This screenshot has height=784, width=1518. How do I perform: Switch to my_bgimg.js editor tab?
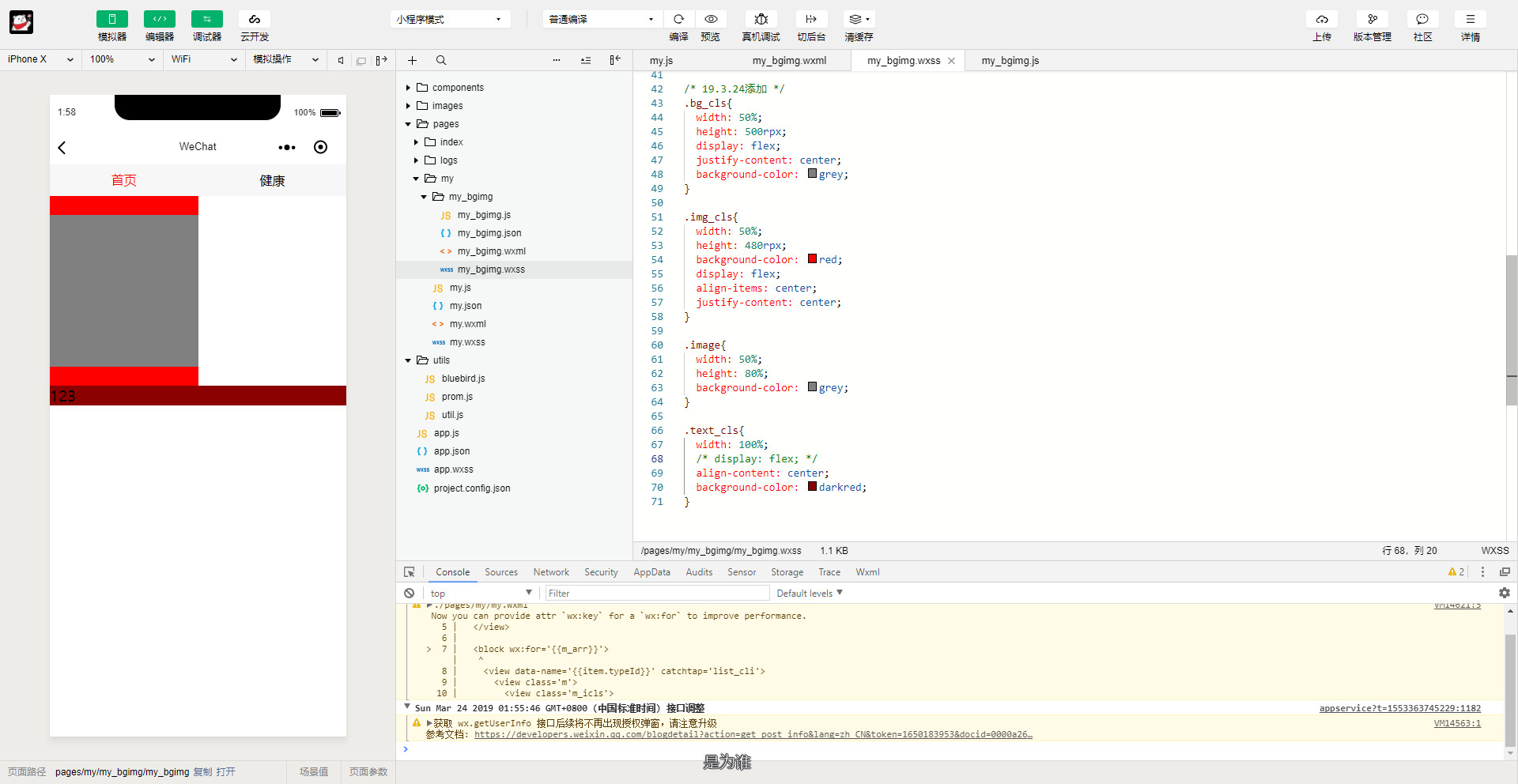[x=1010, y=61]
